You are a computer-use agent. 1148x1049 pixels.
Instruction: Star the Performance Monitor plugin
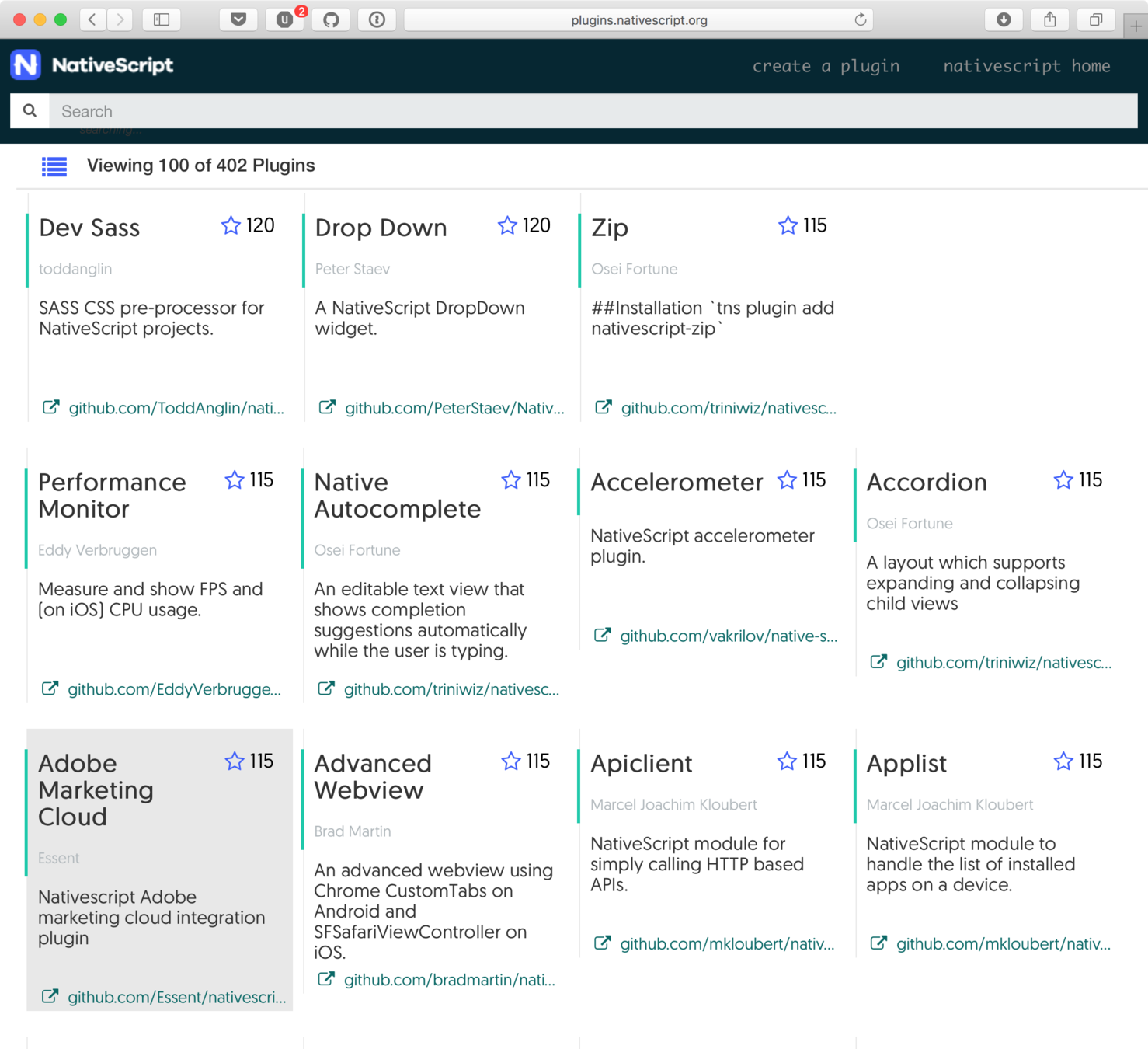coord(235,480)
